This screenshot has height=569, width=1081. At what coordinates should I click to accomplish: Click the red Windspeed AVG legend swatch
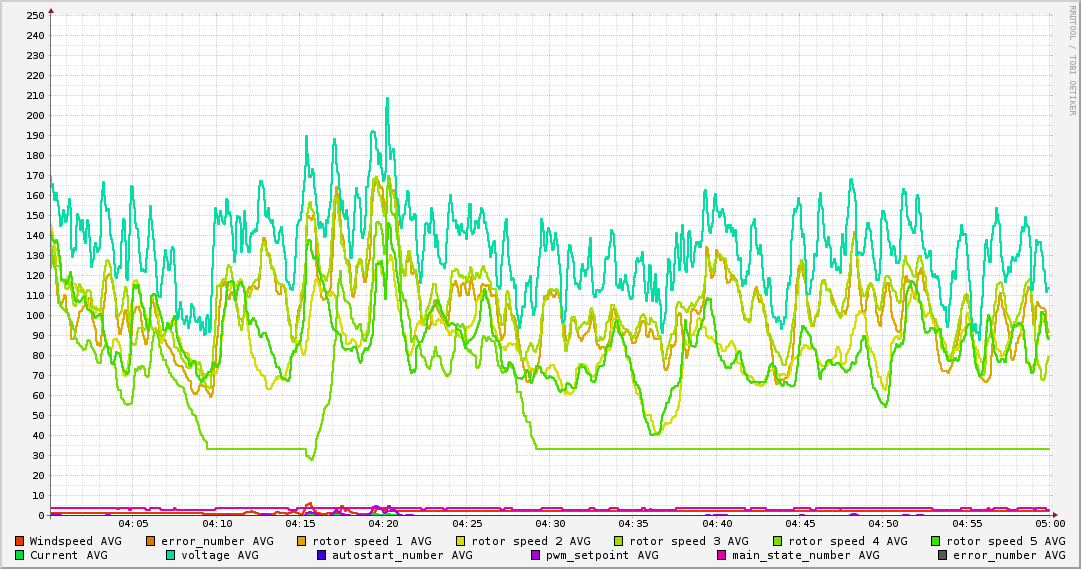click(x=20, y=541)
